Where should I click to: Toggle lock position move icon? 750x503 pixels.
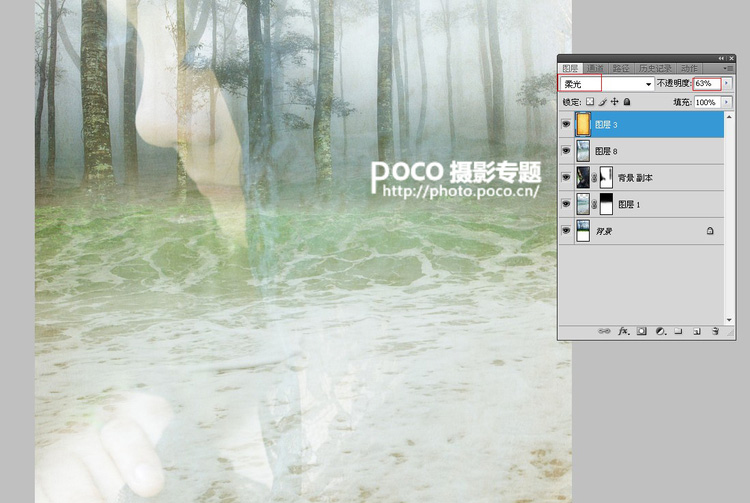(615, 101)
